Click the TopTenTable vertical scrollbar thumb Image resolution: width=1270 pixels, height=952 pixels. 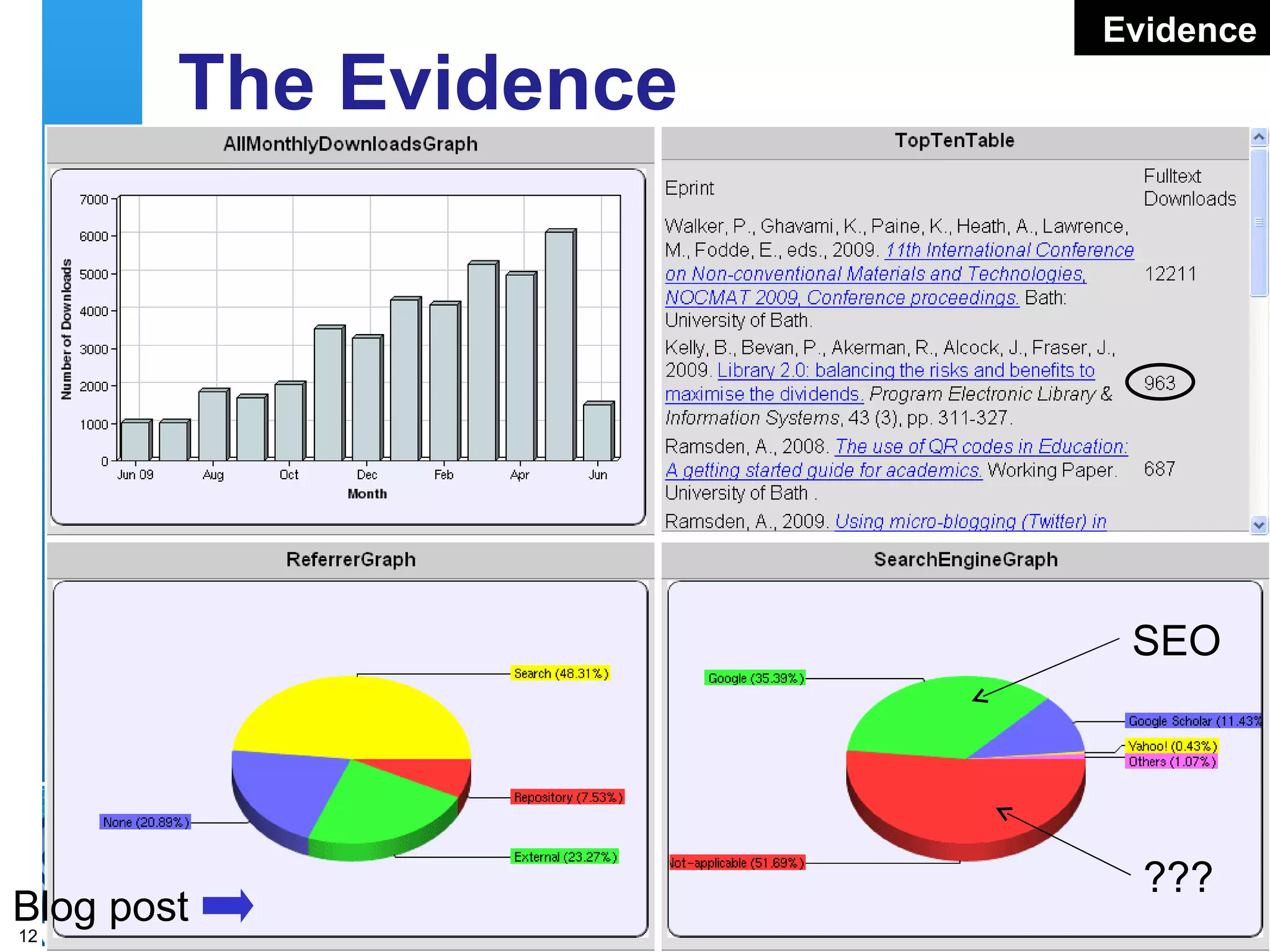point(1259,223)
